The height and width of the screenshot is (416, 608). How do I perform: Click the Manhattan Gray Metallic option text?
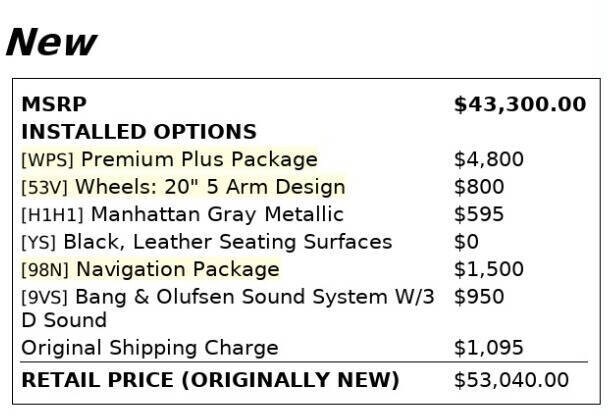tap(182, 214)
